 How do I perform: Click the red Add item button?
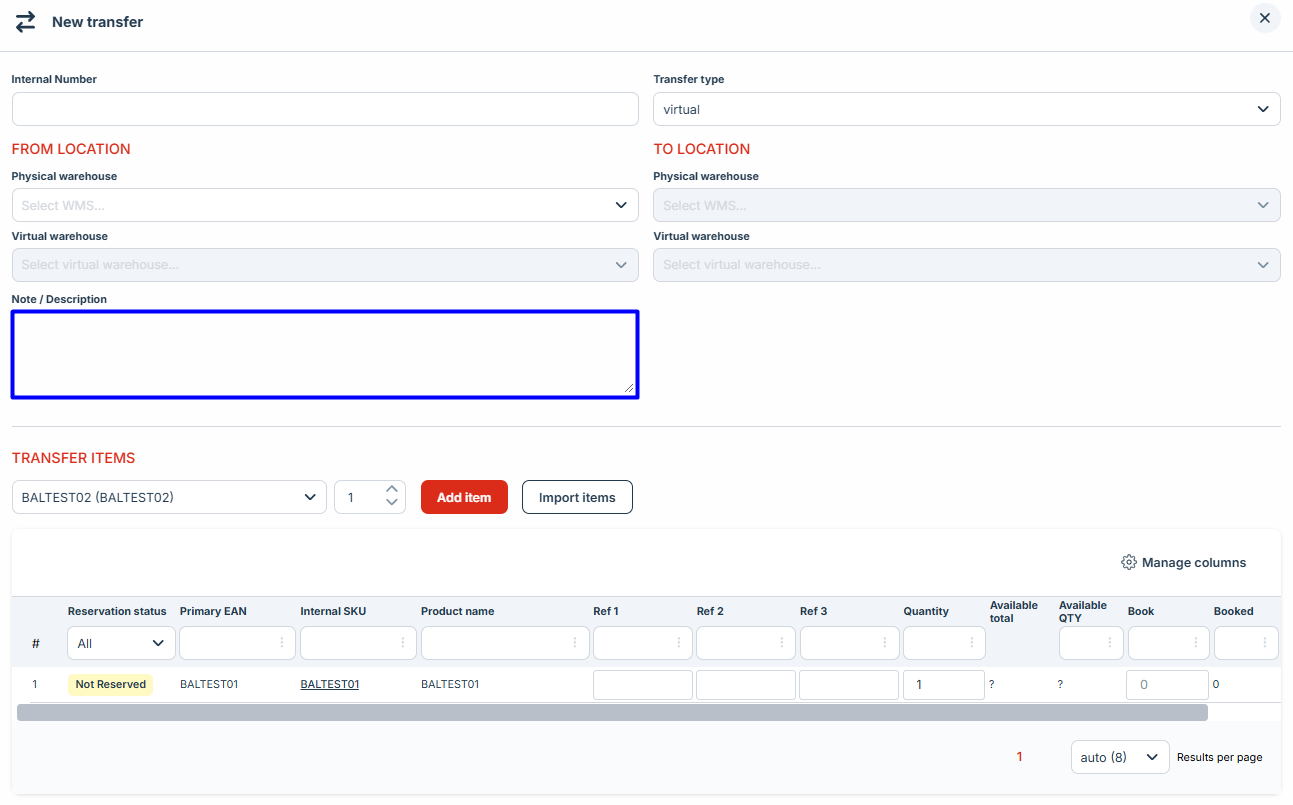[x=464, y=497]
